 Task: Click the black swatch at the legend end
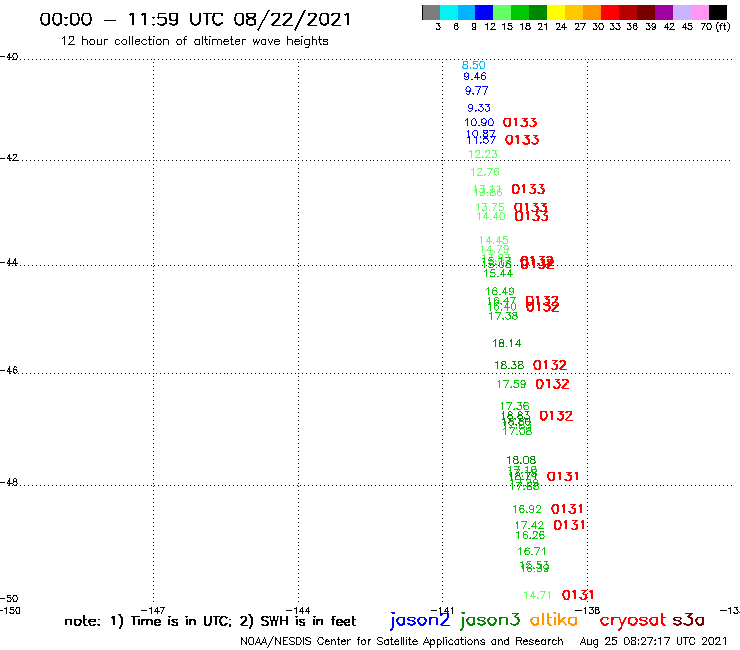point(718,12)
